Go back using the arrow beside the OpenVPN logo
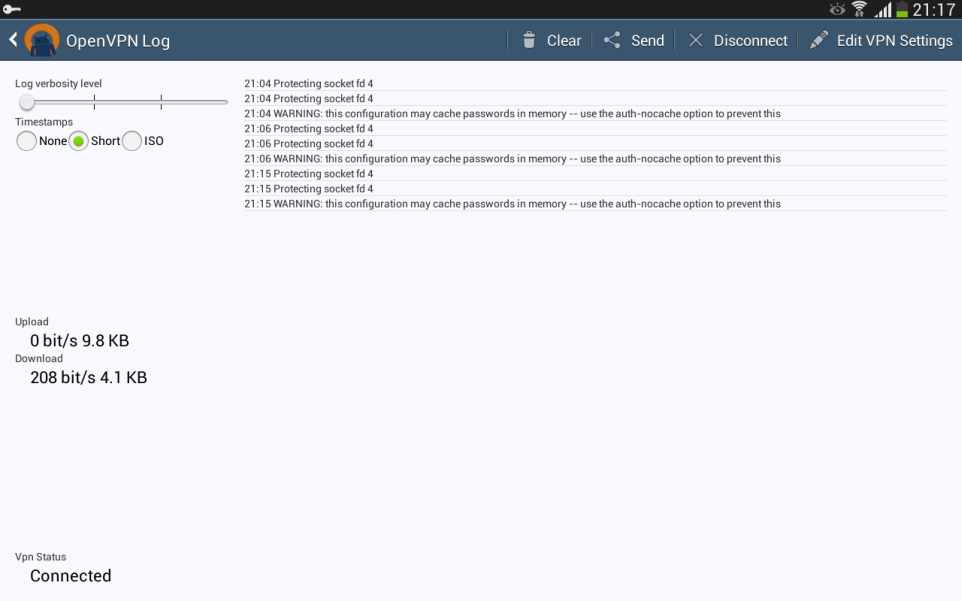The width and height of the screenshot is (962, 601). pos(13,40)
